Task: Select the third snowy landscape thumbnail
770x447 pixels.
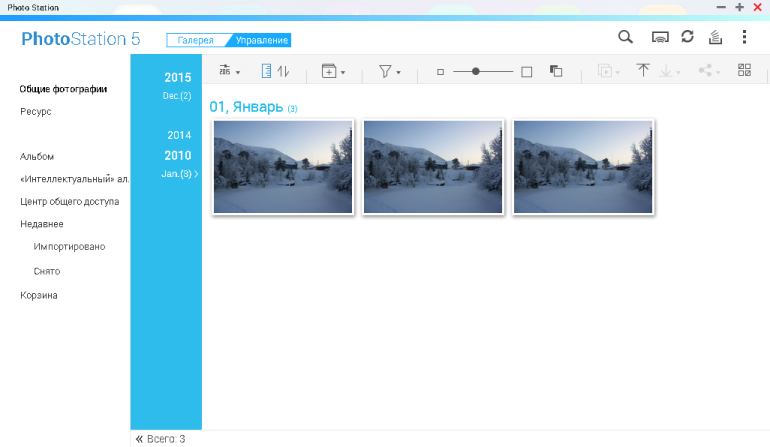Action: point(583,167)
